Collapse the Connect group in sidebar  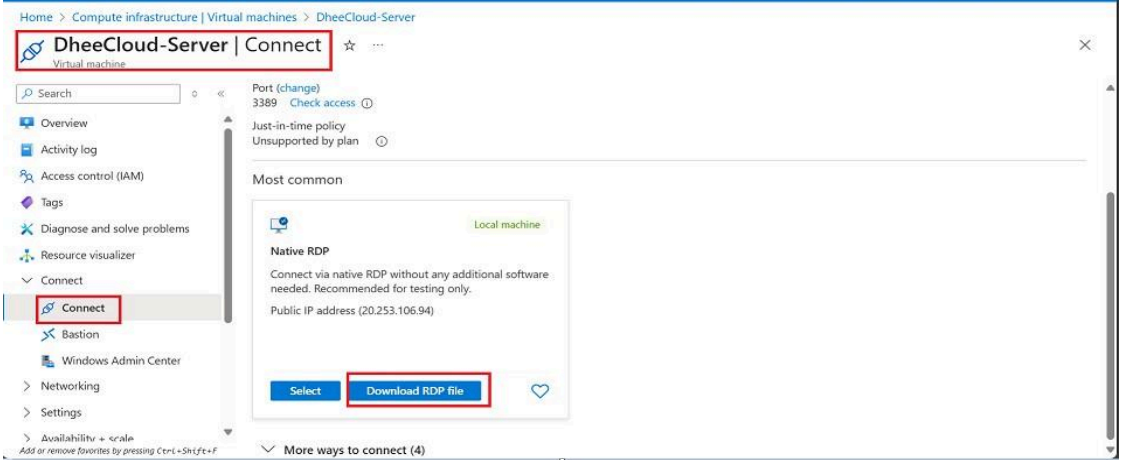pos(27,281)
